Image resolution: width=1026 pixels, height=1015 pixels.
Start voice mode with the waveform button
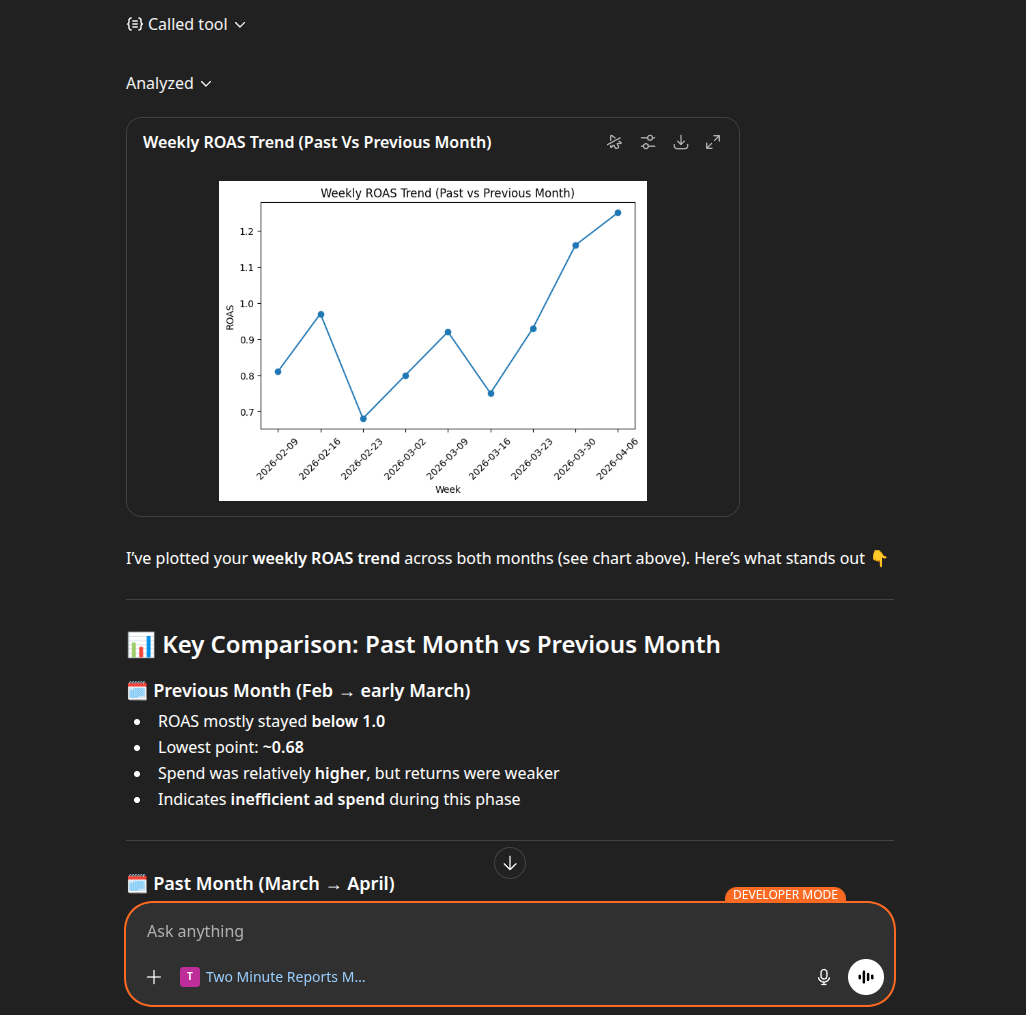click(x=864, y=977)
